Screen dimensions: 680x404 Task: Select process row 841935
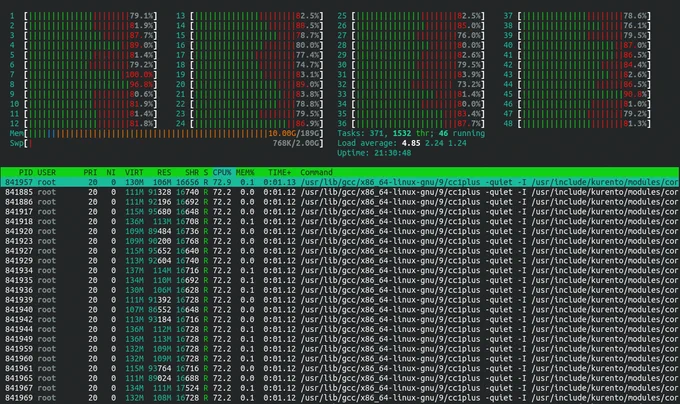[340, 280]
